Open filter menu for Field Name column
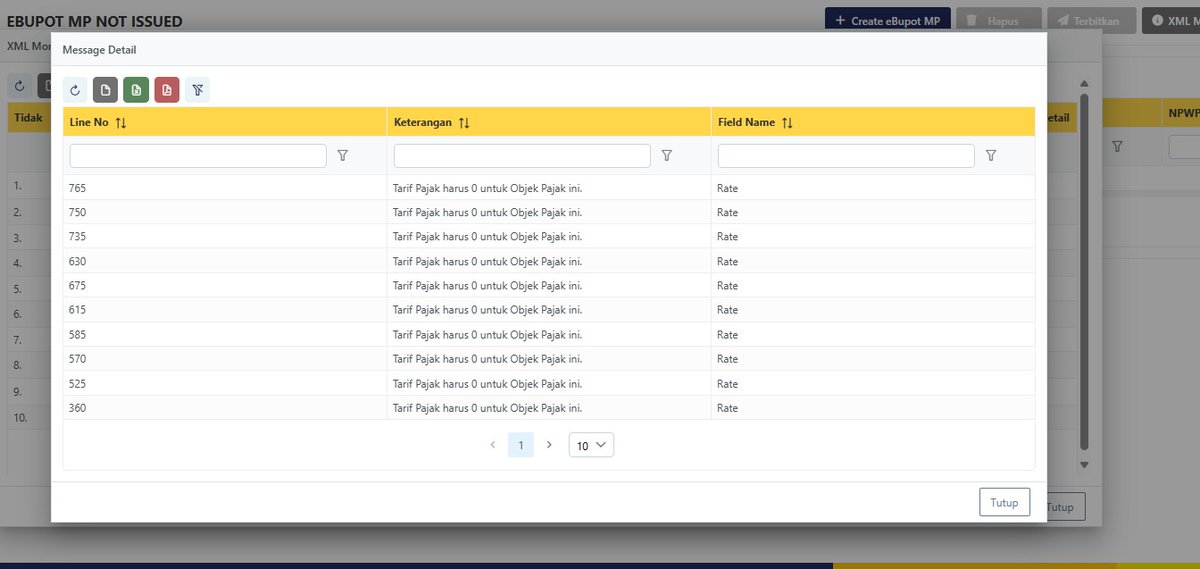 coord(991,156)
